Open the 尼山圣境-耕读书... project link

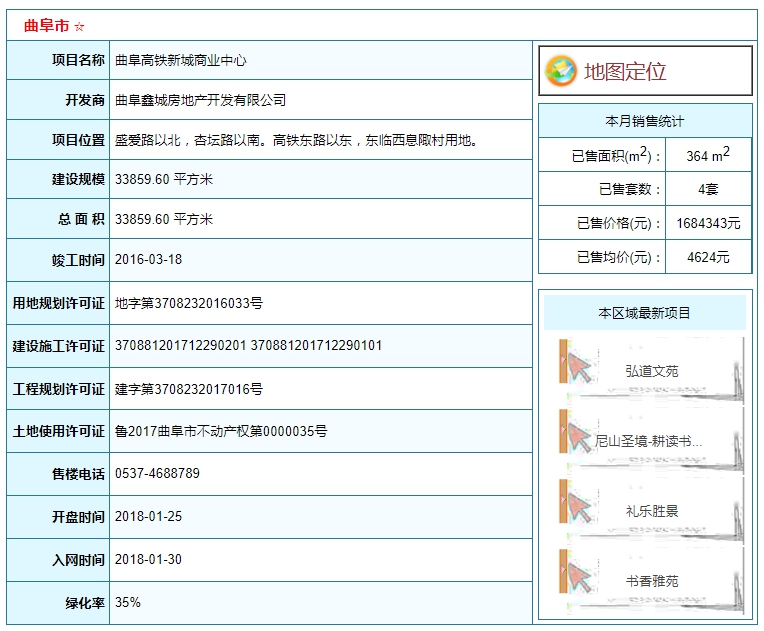pyautogui.click(x=648, y=441)
